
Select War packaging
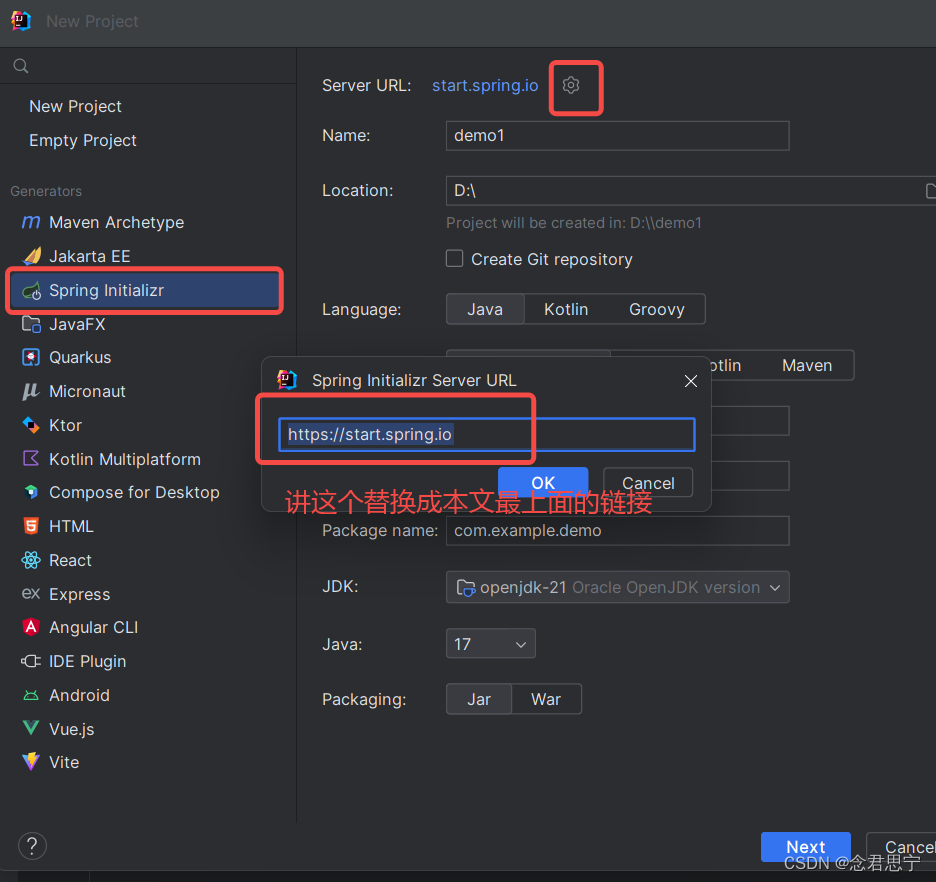click(x=546, y=699)
